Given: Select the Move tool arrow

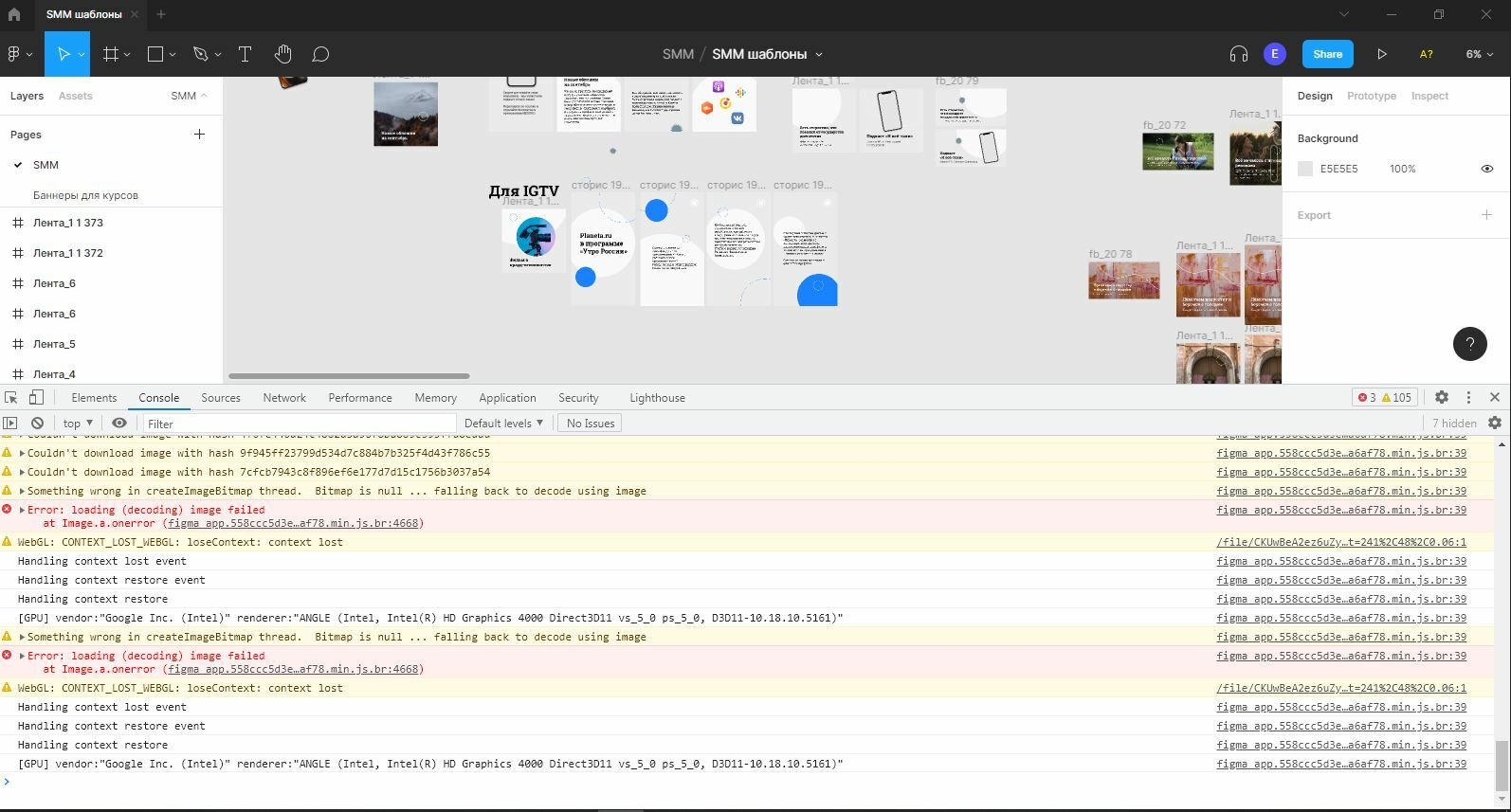Looking at the screenshot, I should click(64, 54).
